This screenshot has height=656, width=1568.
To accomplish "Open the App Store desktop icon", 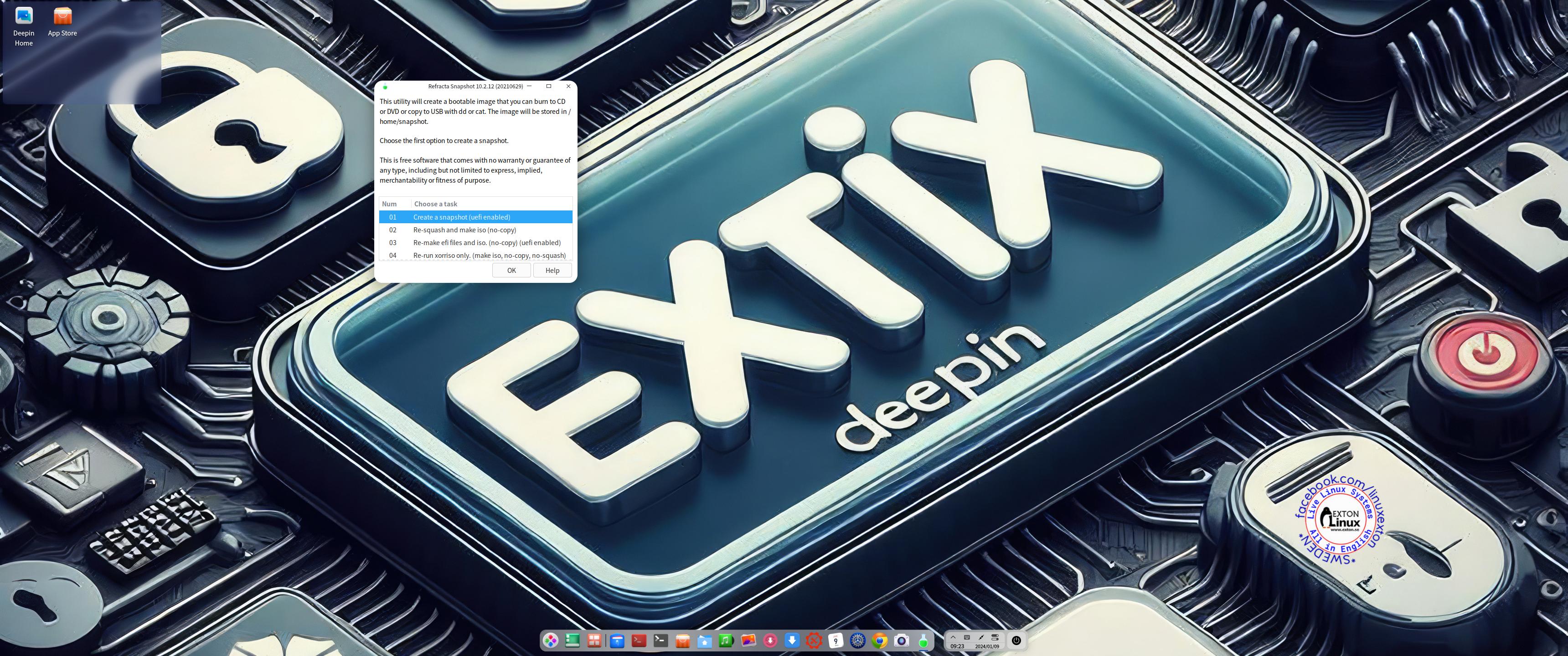I will tap(63, 21).
